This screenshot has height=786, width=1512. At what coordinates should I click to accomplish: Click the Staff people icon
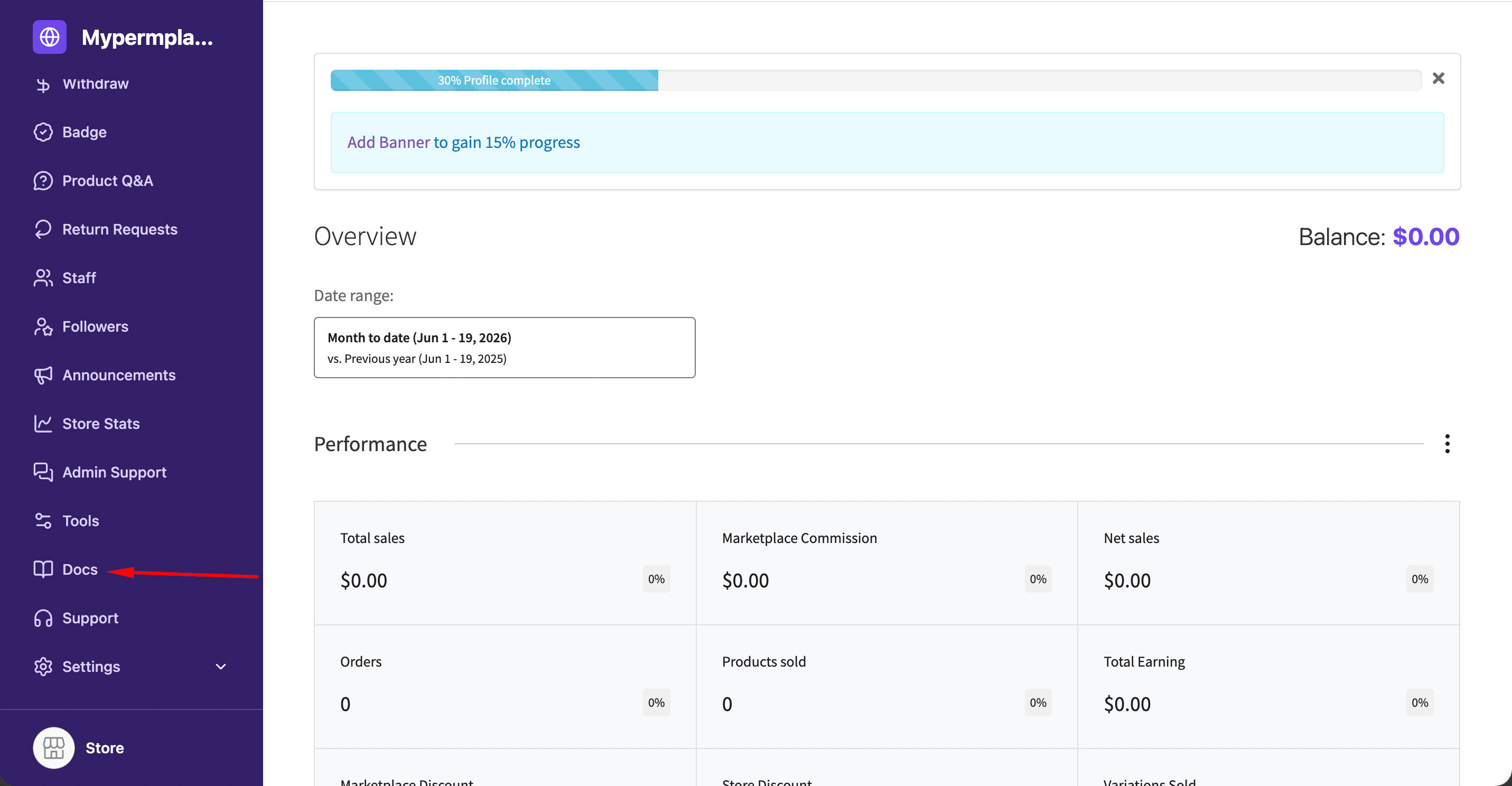43,278
